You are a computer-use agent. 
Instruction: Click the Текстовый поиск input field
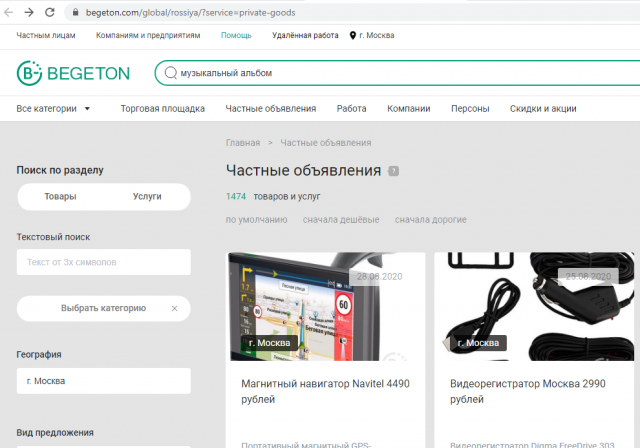point(103,263)
